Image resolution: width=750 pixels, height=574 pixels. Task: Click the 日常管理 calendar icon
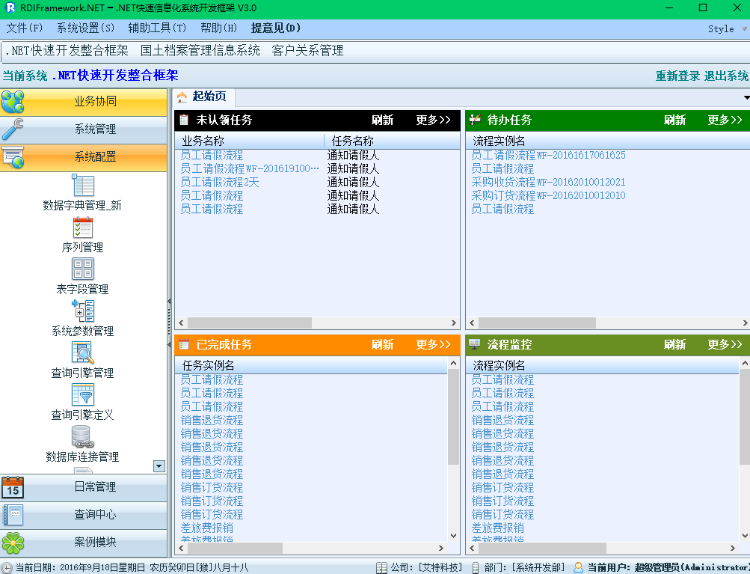click(12, 488)
